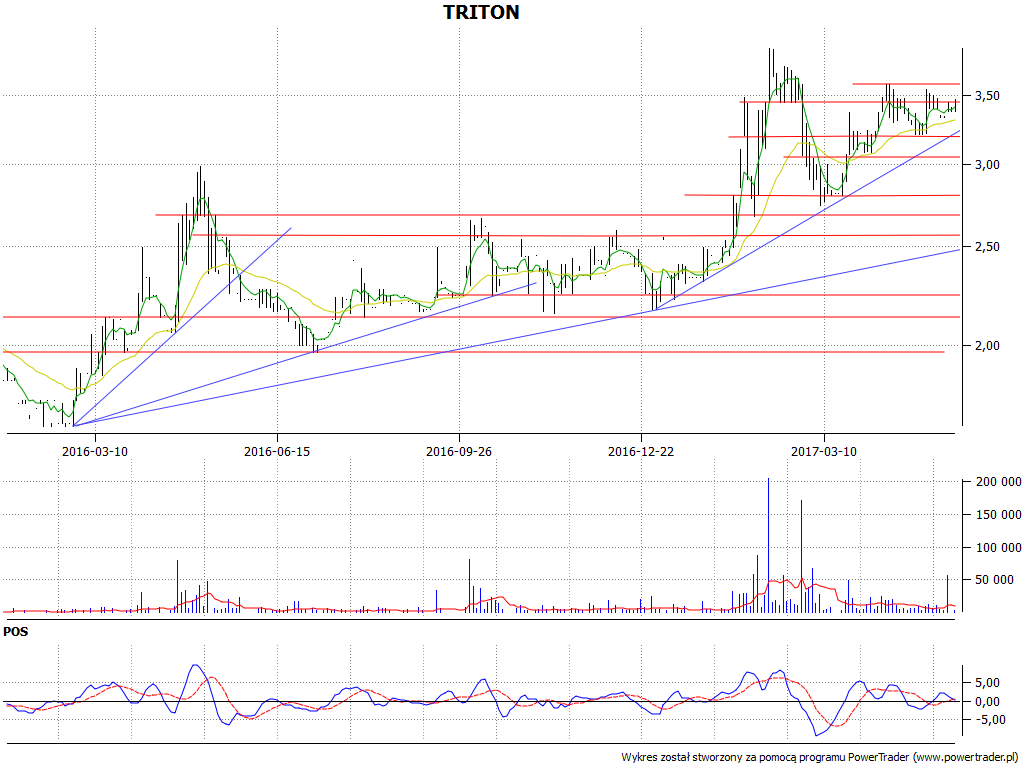Click the 5,00 oscillator axis label

(987, 683)
